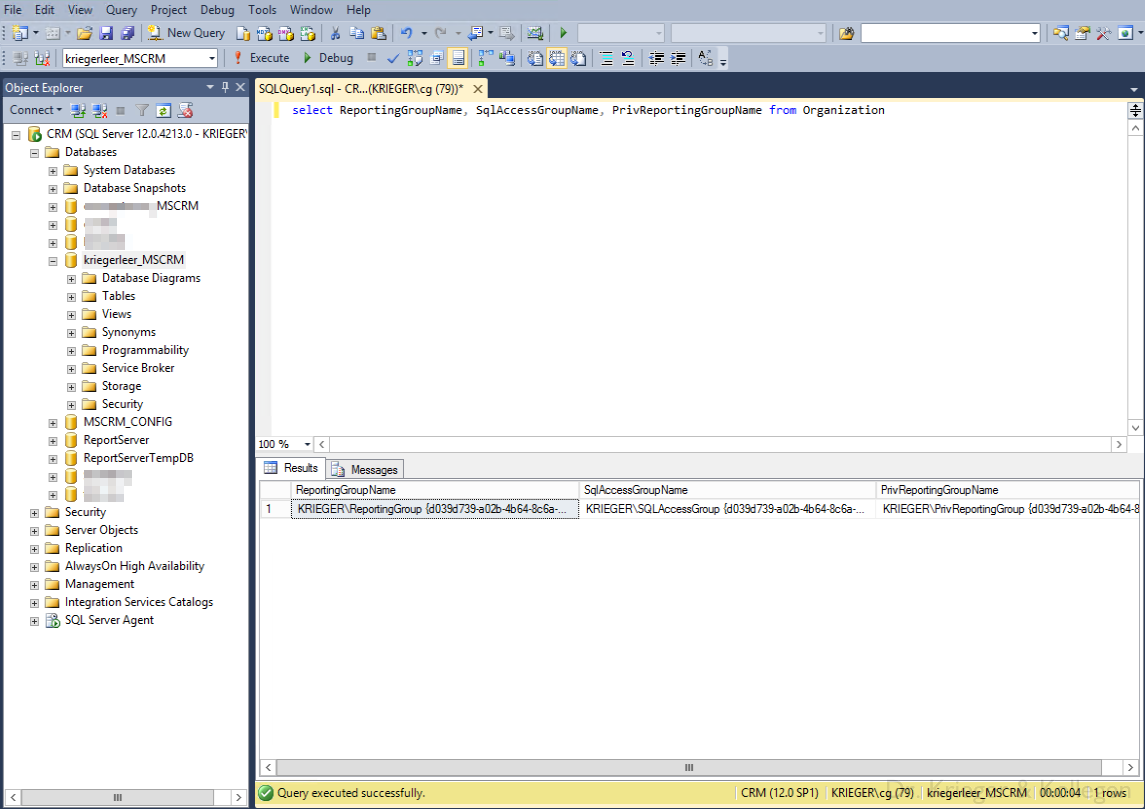Refresh the Object Explorer tree
Viewport: 1145px width, 809px height.
[x=164, y=110]
